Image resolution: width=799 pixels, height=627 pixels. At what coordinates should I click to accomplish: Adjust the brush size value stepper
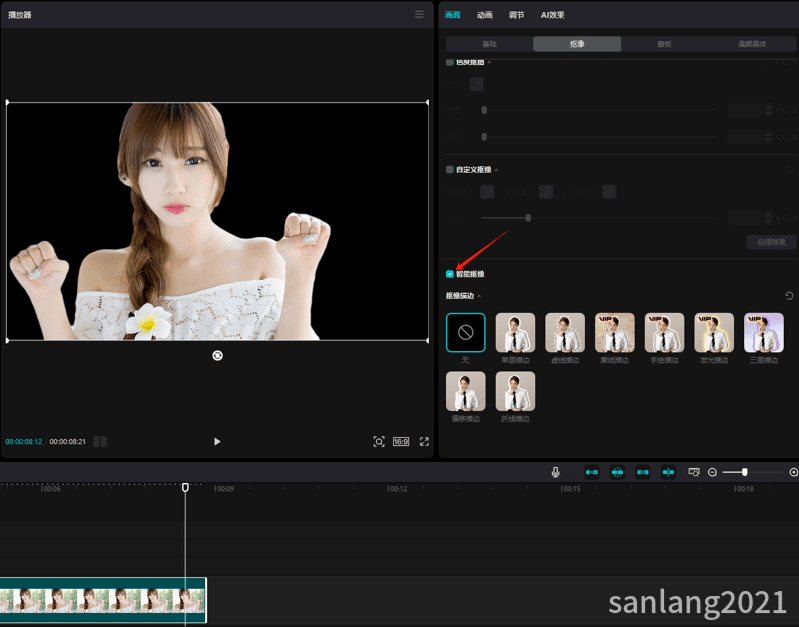pyautogui.click(x=768, y=218)
